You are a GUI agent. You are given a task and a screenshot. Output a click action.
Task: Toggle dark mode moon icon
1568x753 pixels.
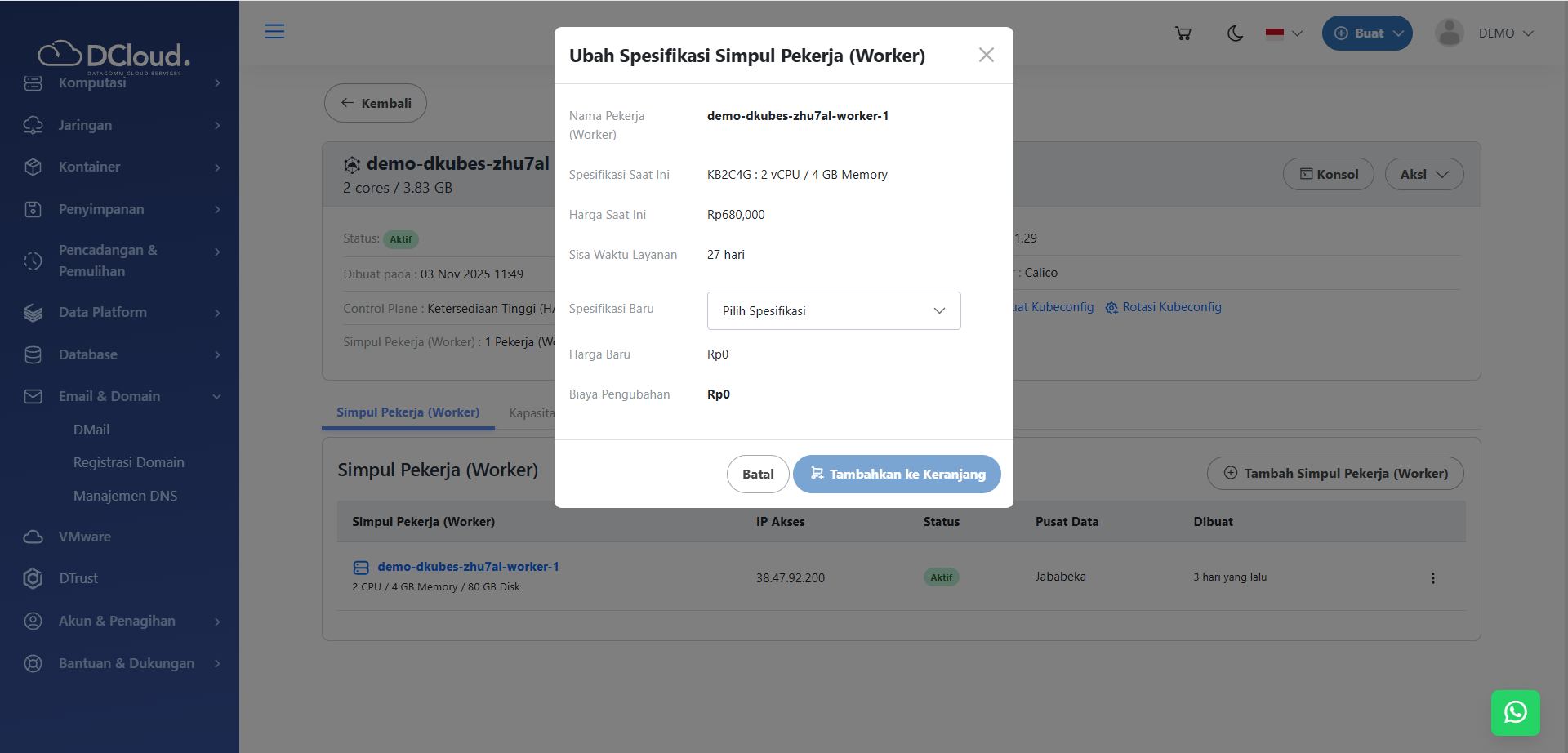[x=1235, y=33]
